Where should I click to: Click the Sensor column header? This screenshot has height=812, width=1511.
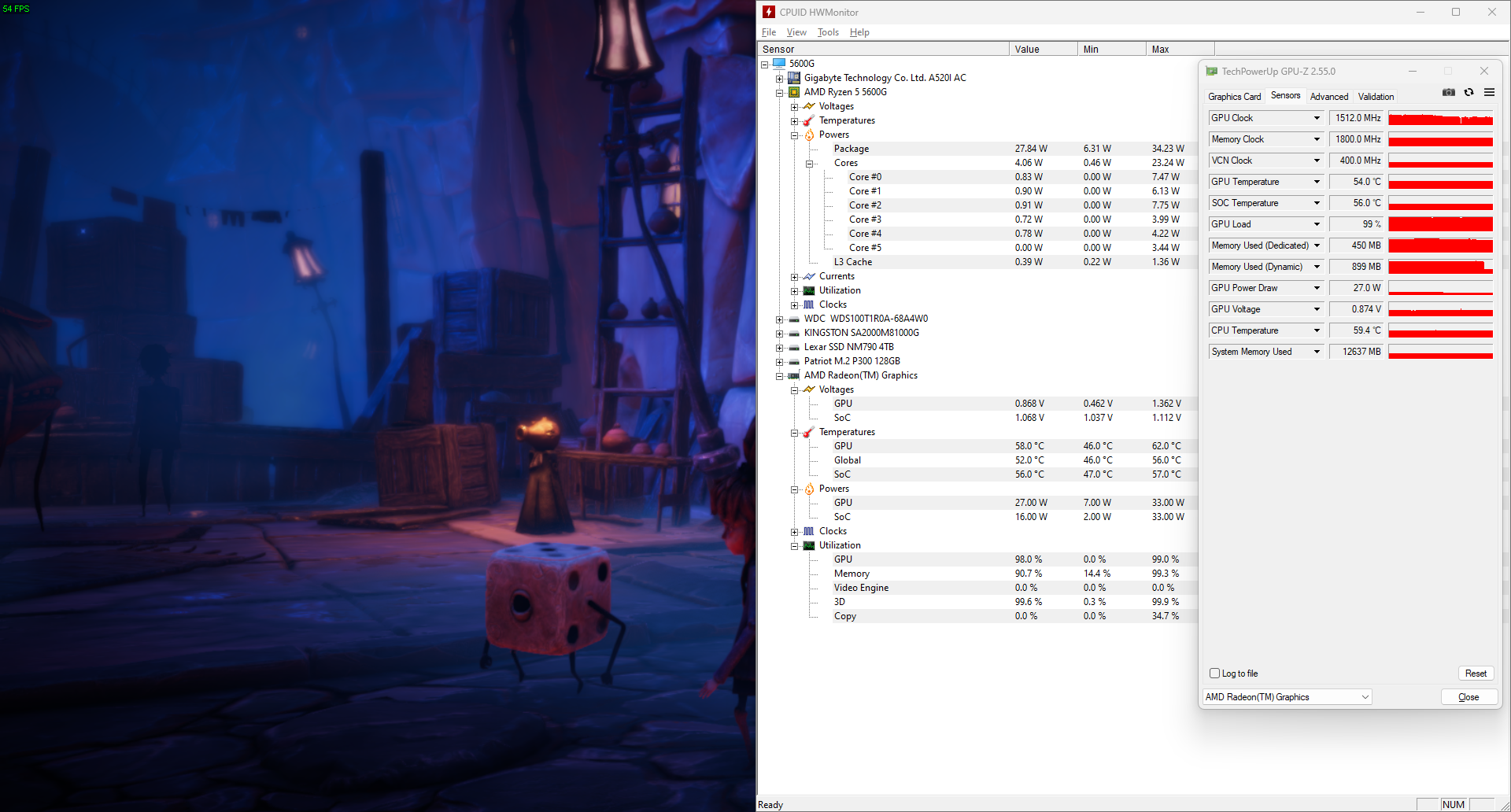(883, 49)
